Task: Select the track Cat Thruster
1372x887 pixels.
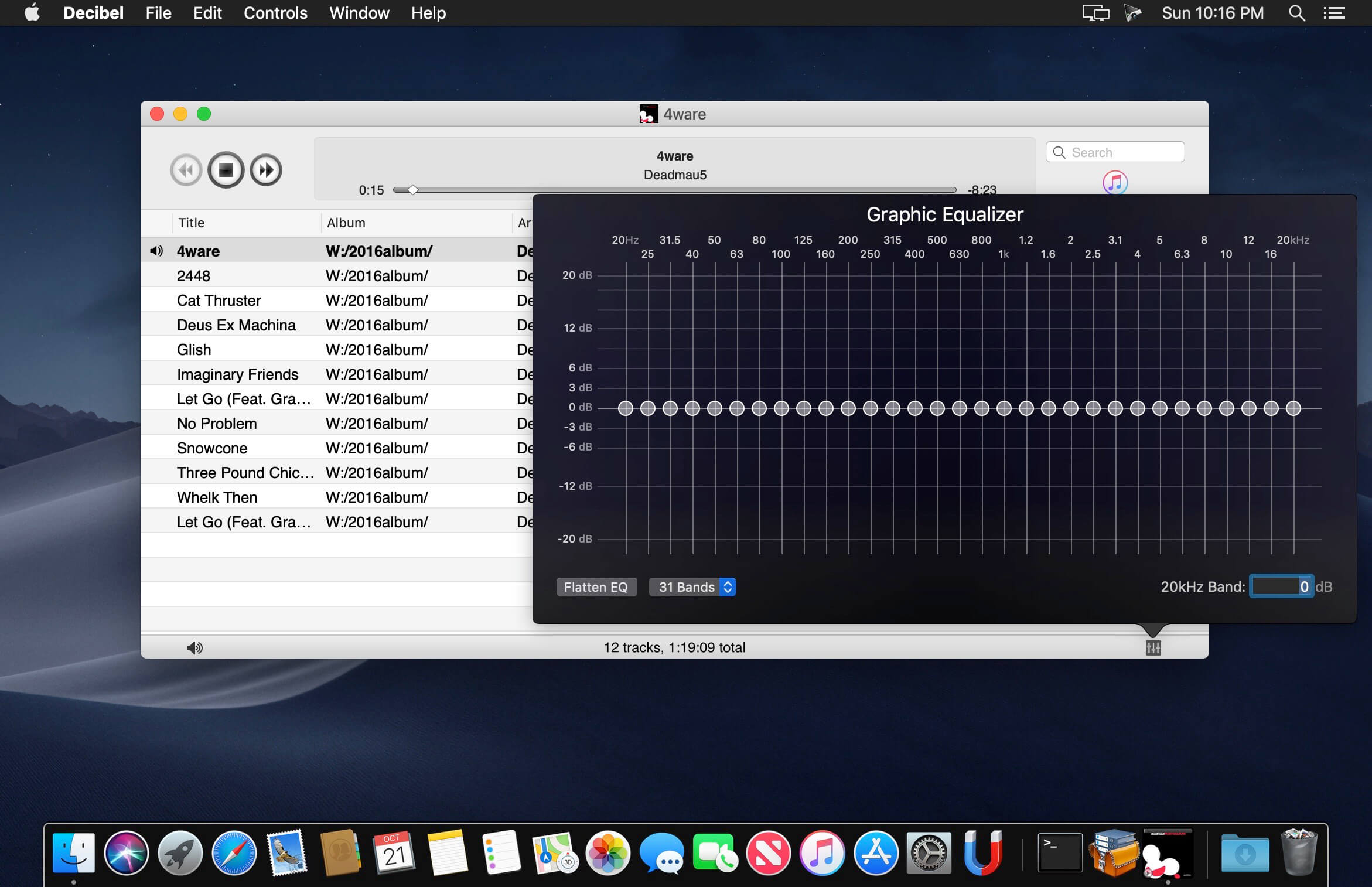Action: [x=336, y=300]
